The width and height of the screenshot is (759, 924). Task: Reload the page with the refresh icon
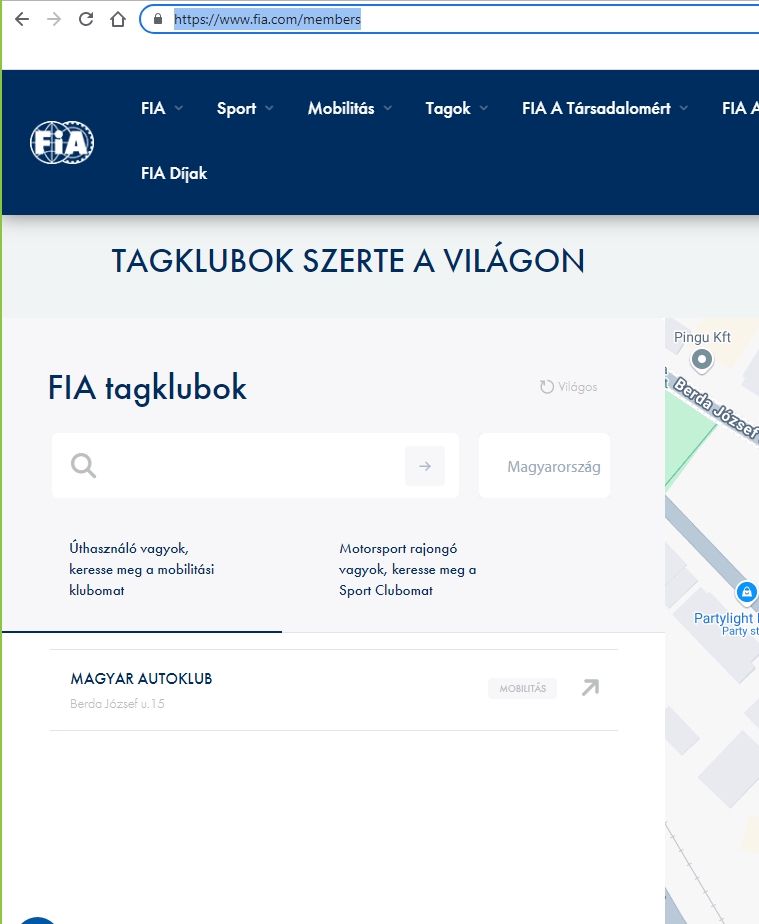[86, 19]
